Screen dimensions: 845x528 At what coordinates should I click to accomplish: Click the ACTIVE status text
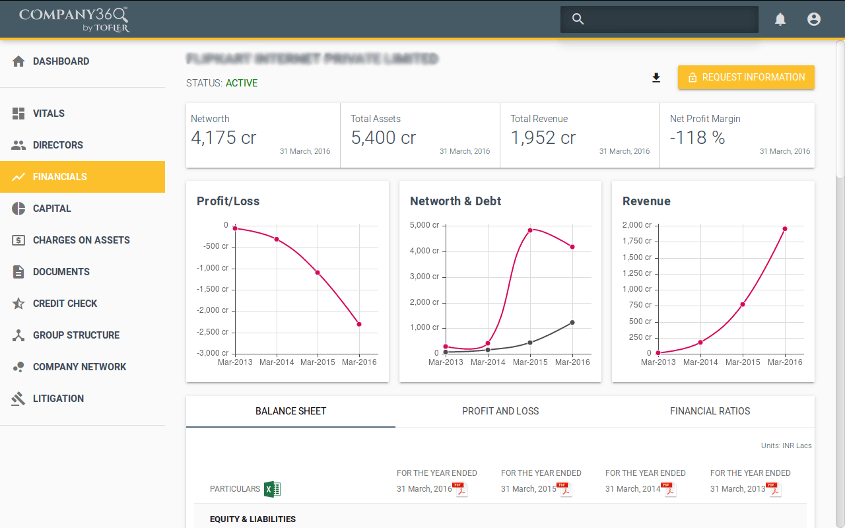(241, 83)
